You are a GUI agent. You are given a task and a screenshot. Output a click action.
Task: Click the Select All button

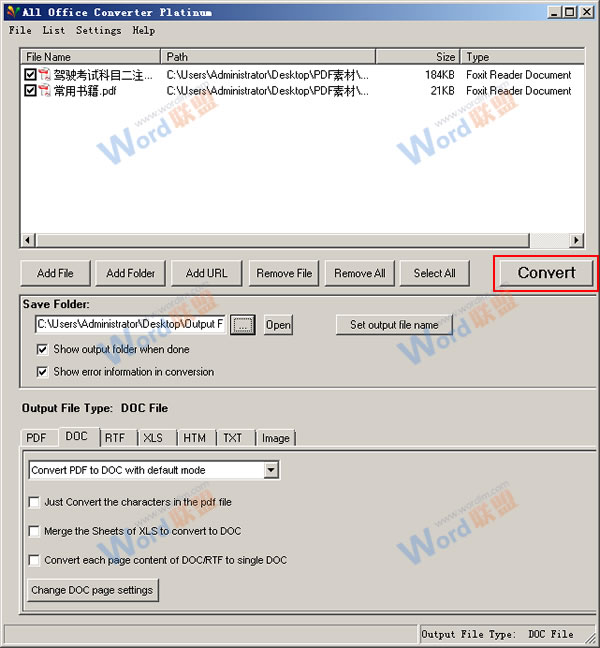435,273
